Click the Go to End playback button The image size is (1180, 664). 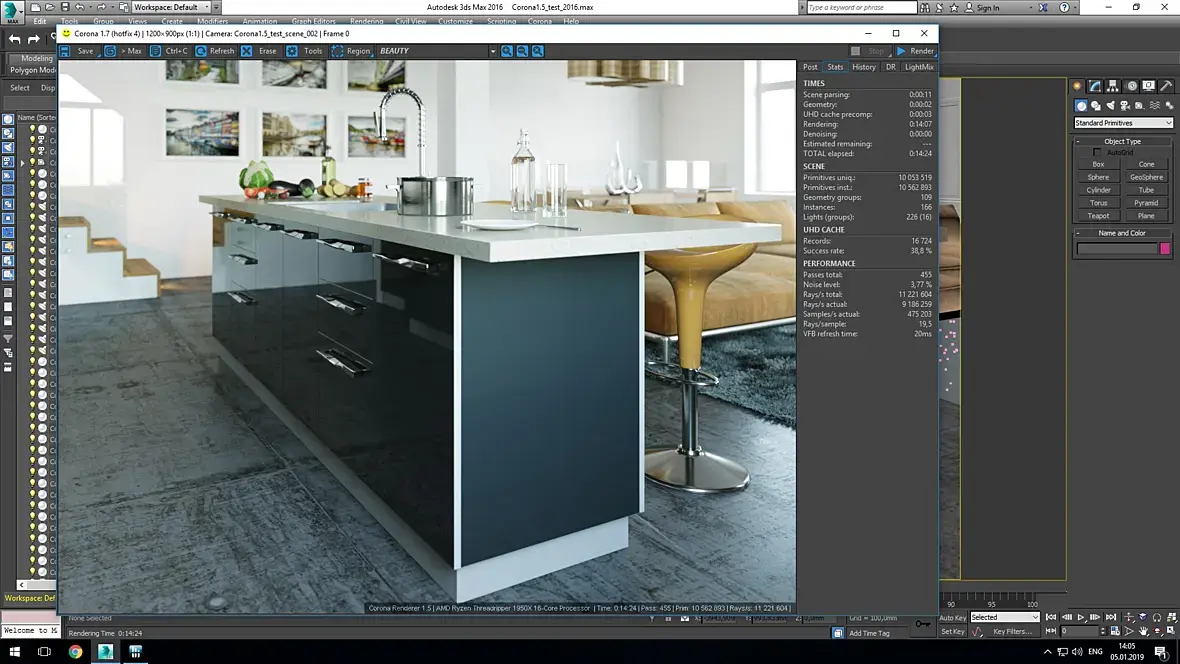coord(1111,617)
